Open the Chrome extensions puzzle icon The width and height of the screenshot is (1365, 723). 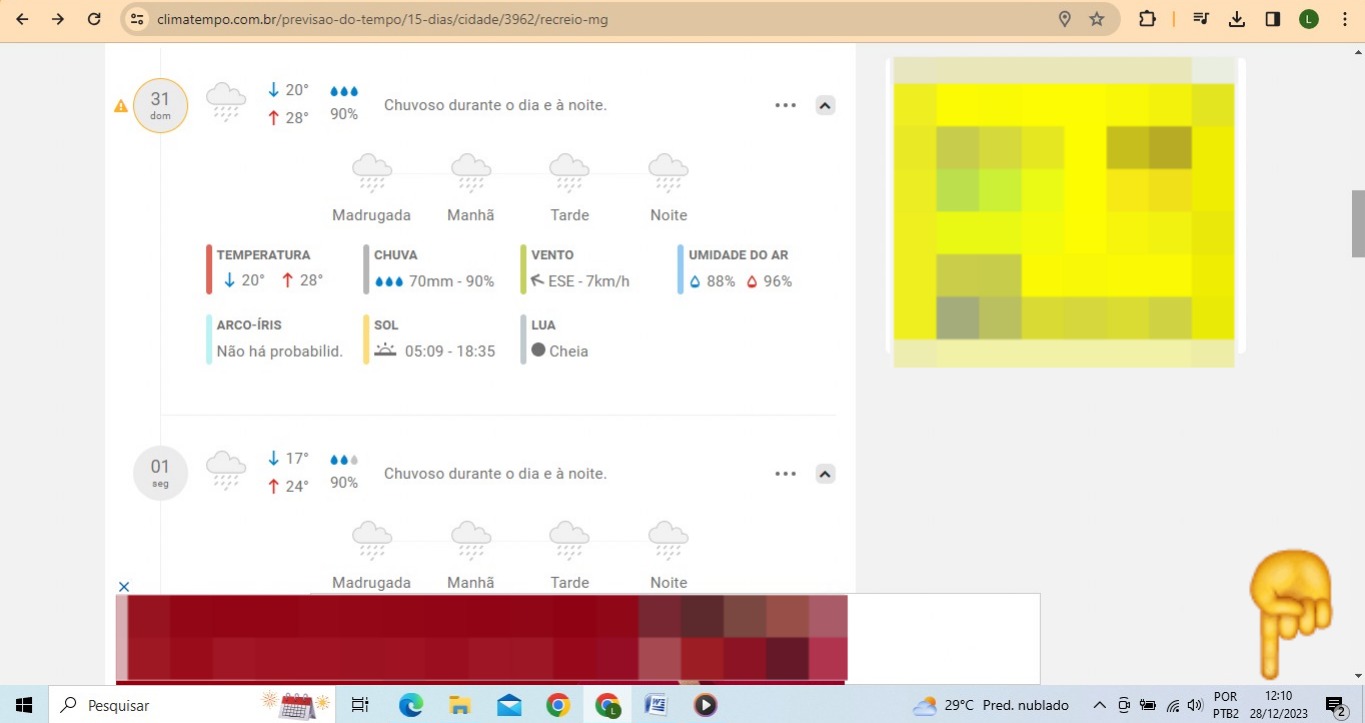[x=1147, y=19]
